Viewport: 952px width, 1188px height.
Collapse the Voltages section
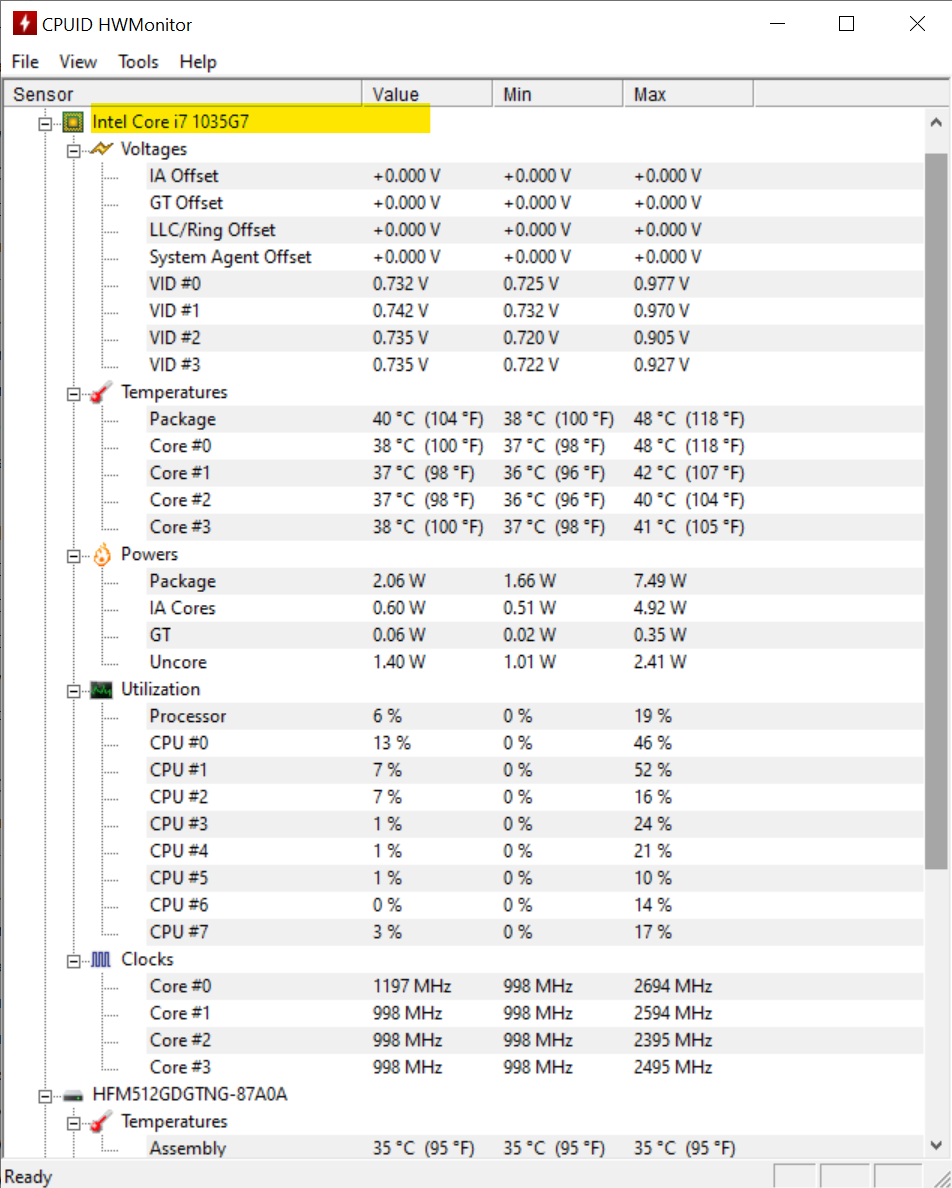73,150
